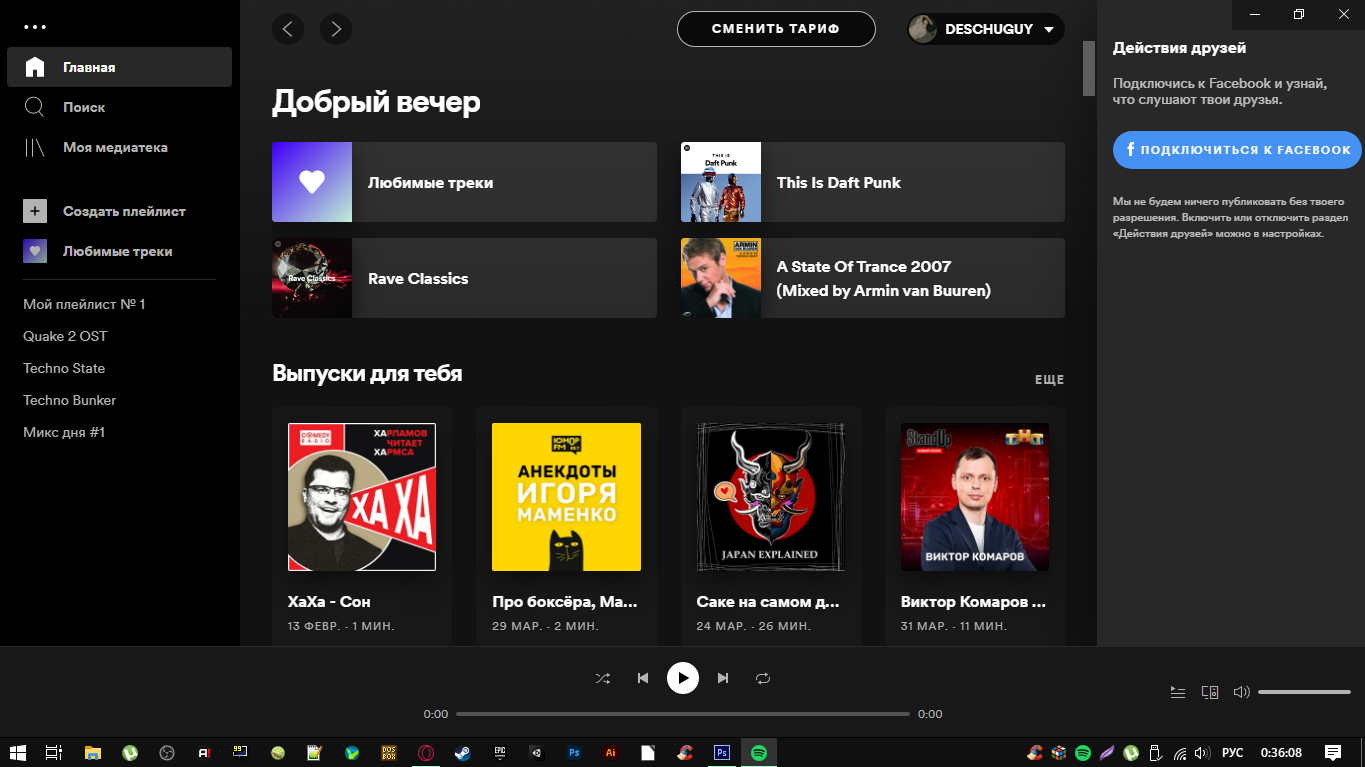Open the Любимые треки card under Добрый вечер

464,182
